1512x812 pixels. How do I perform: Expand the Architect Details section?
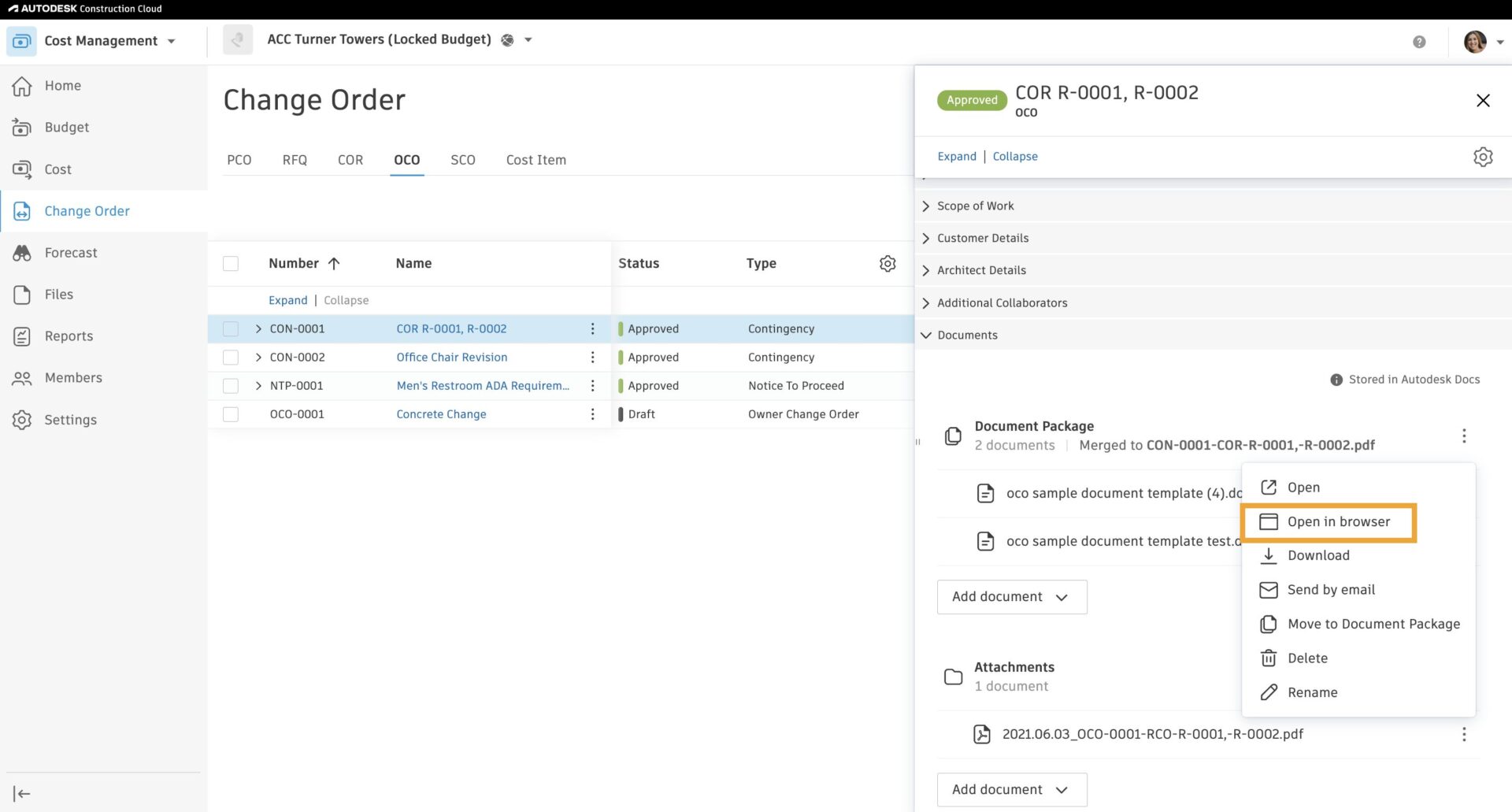pyautogui.click(x=1213, y=270)
